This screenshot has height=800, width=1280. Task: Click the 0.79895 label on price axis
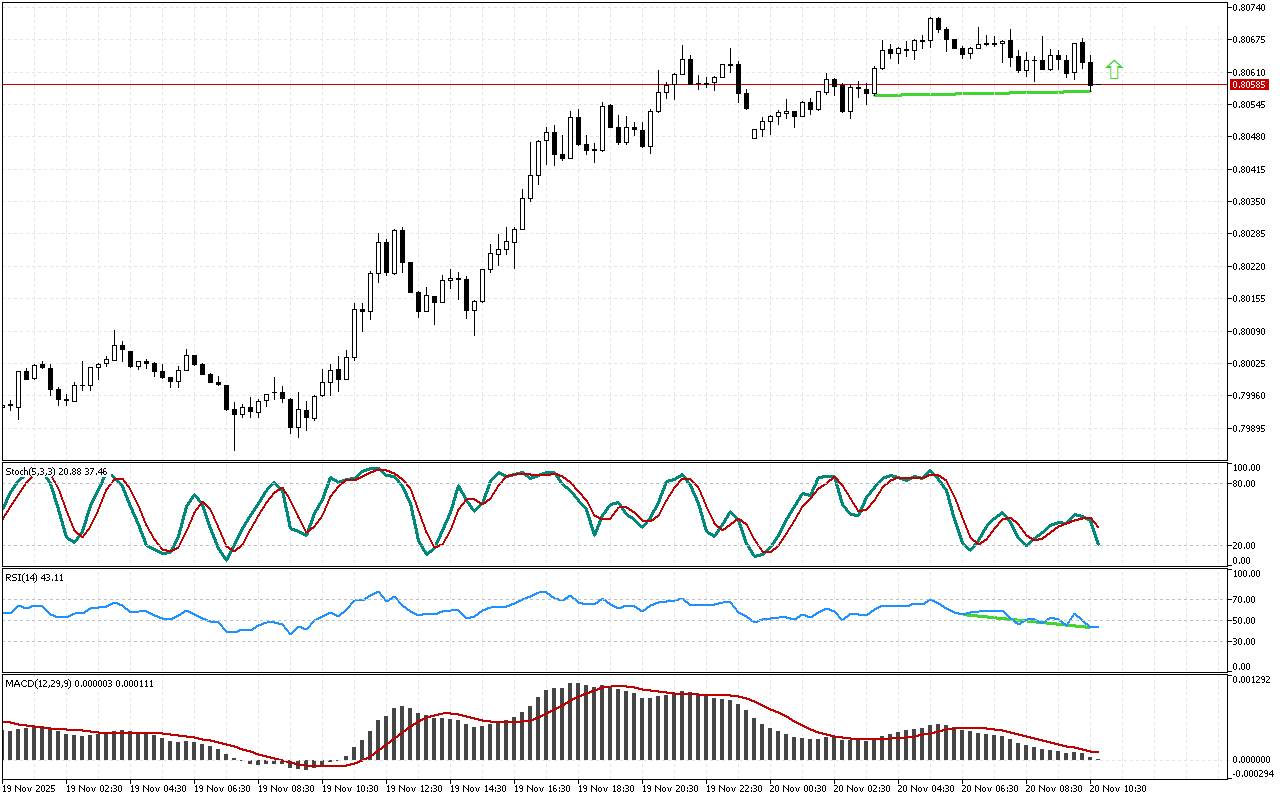(x=1252, y=429)
